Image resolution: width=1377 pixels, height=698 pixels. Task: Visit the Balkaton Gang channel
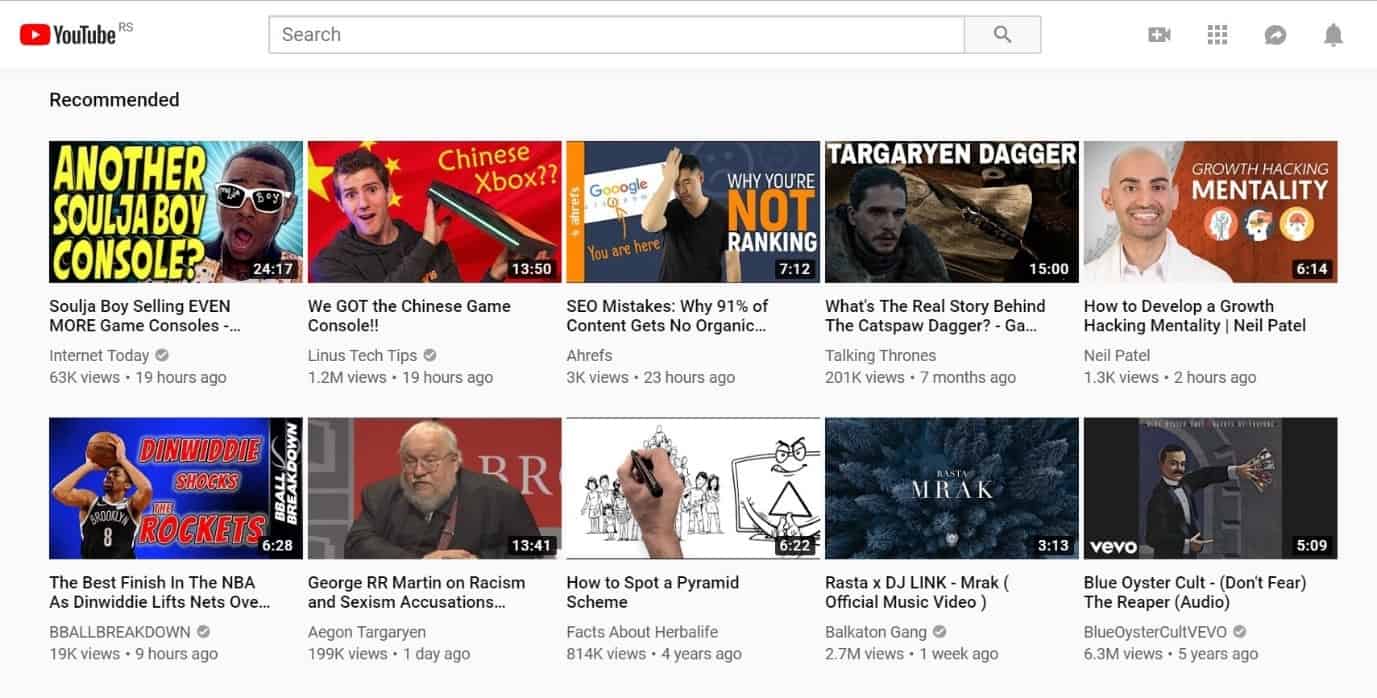(876, 631)
